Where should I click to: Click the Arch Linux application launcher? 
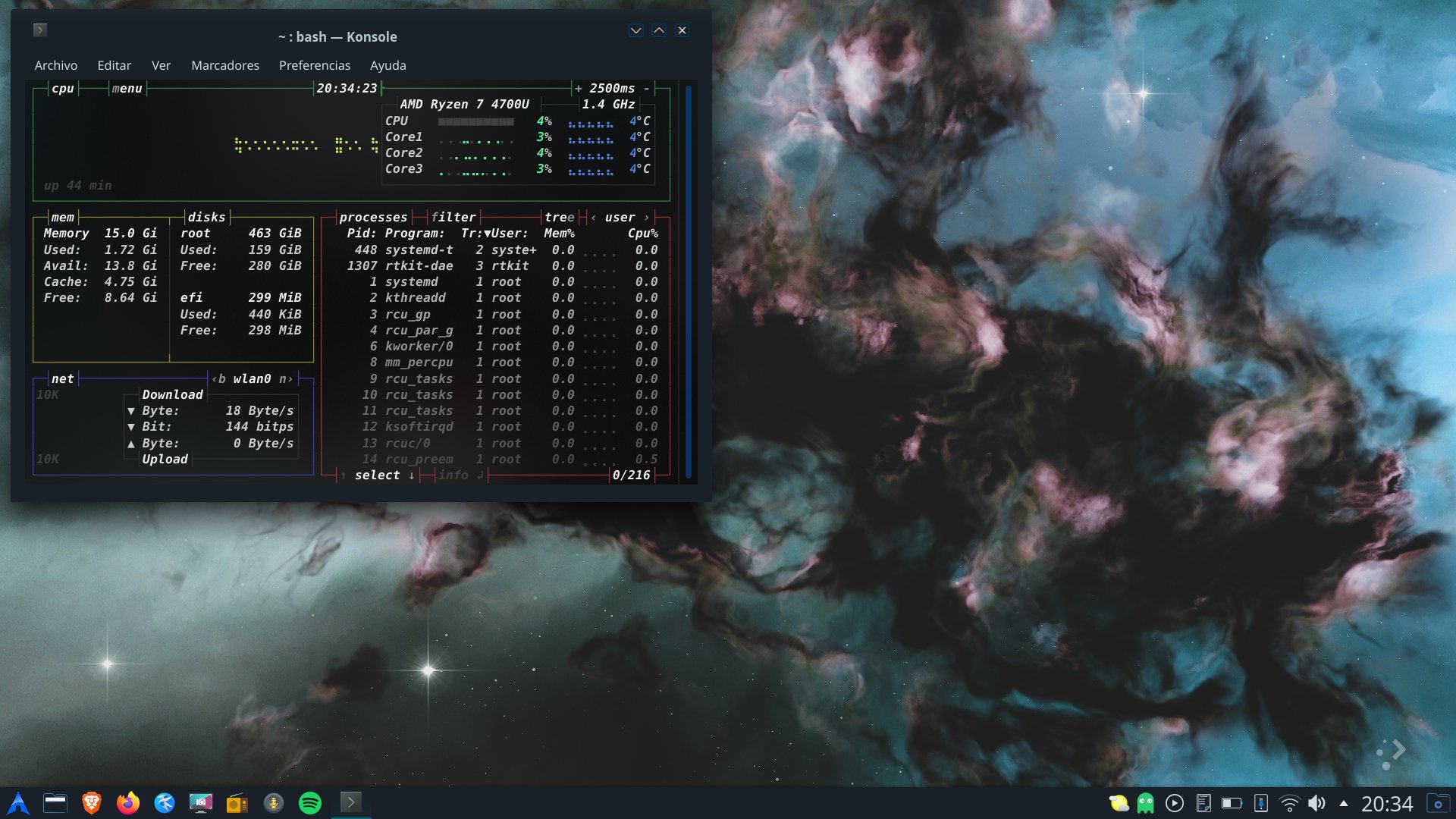(x=18, y=803)
